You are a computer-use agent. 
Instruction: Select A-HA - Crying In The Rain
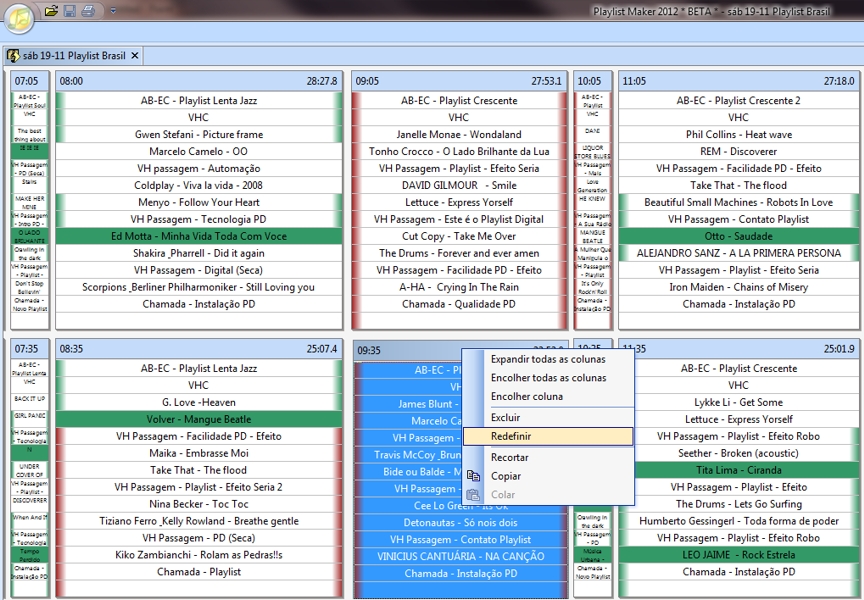[459, 288]
